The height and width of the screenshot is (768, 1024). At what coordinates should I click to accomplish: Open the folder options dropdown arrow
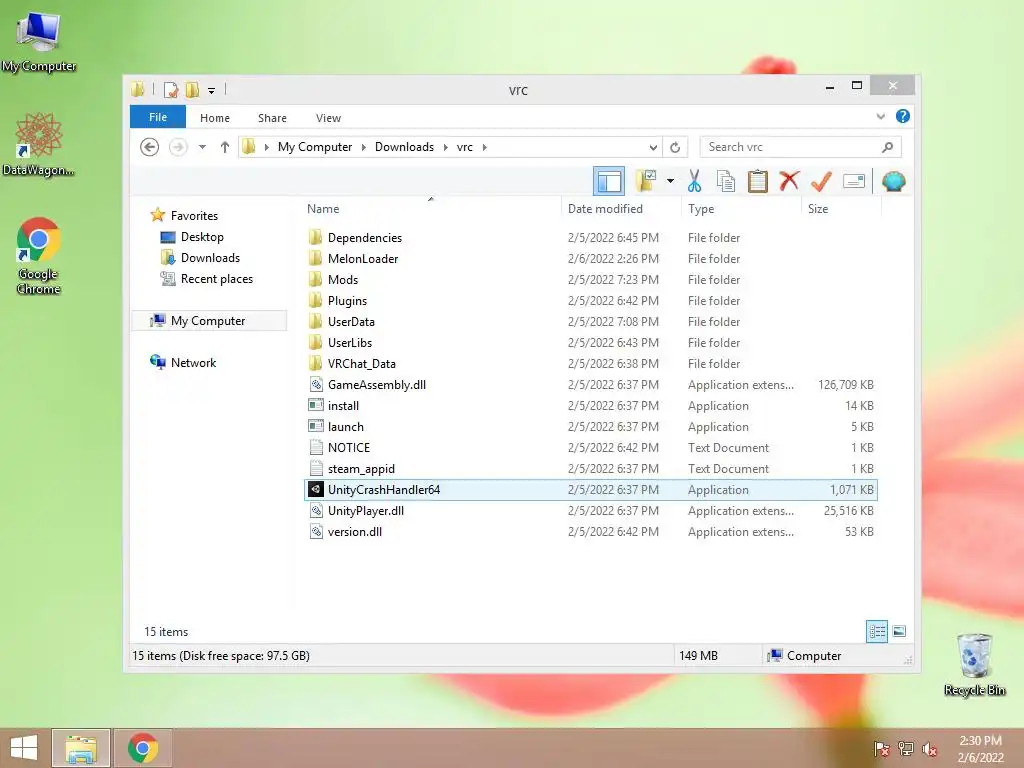670,181
